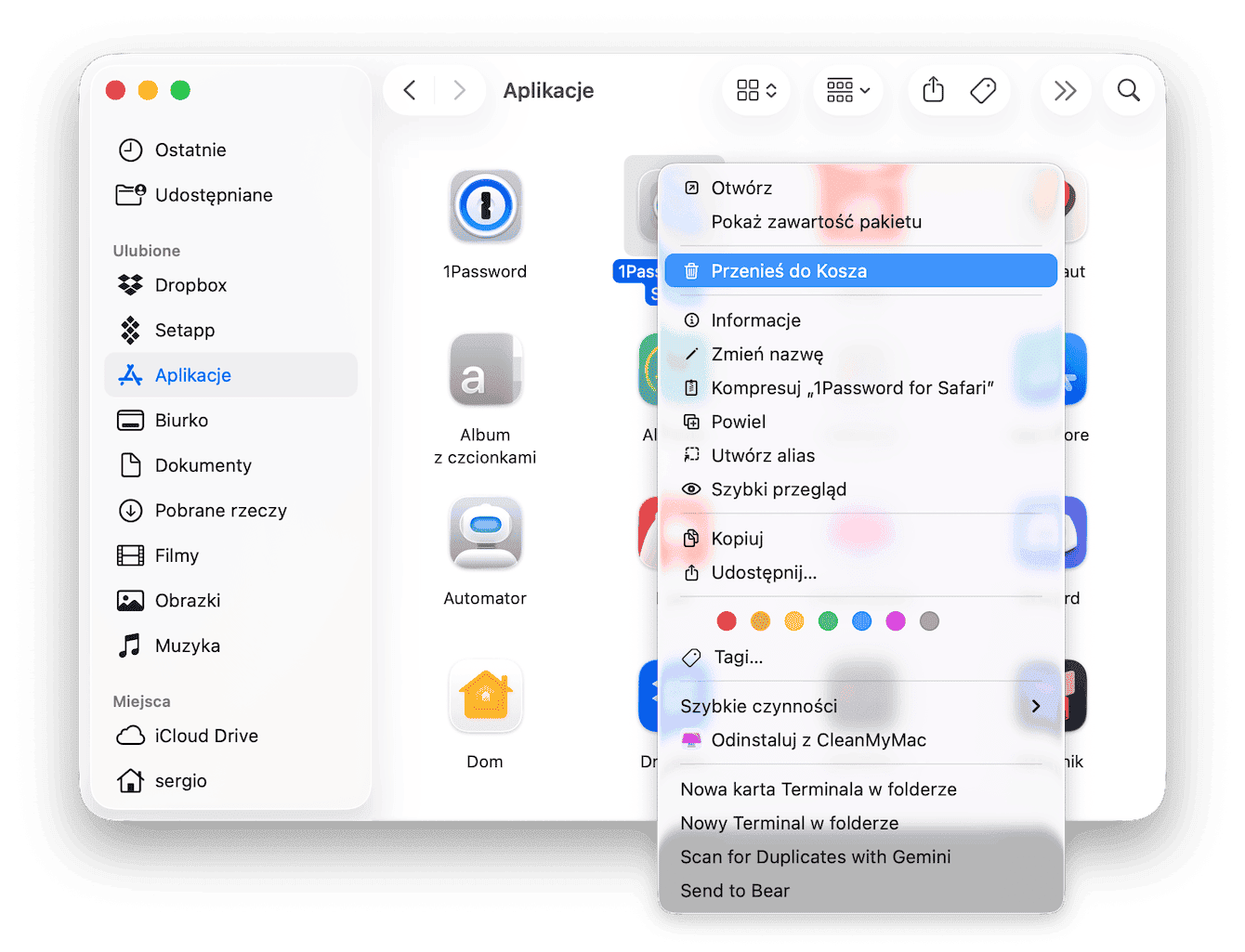Select Aplikacje in the sidebar

tap(230, 375)
